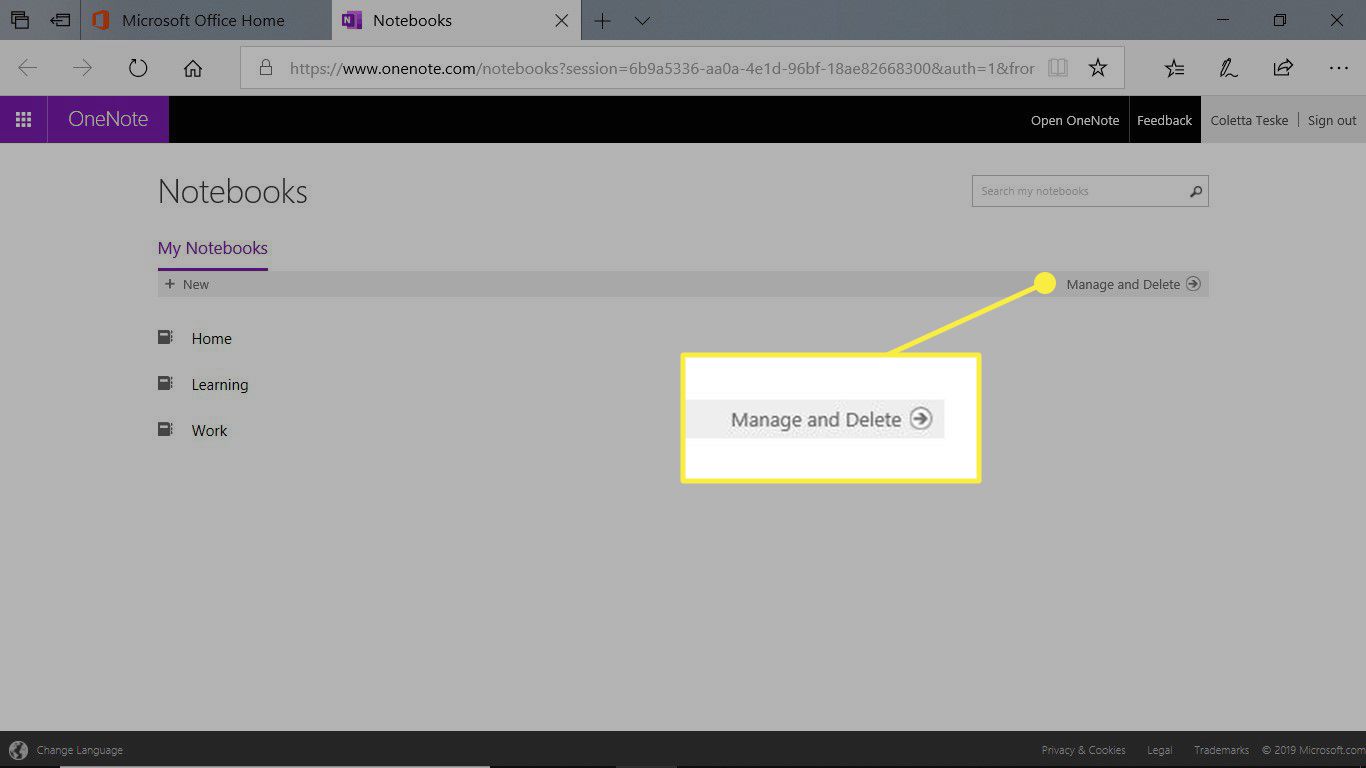Open the Feedback button

[x=1165, y=120]
